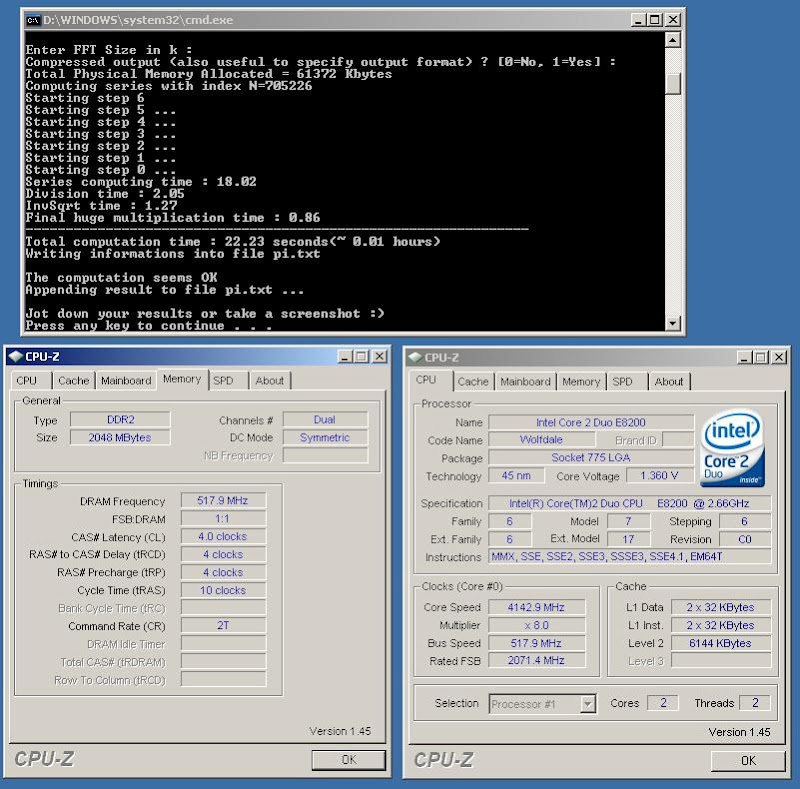
Task: Click the Command Rate value 2T
Action: click(x=223, y=626)
